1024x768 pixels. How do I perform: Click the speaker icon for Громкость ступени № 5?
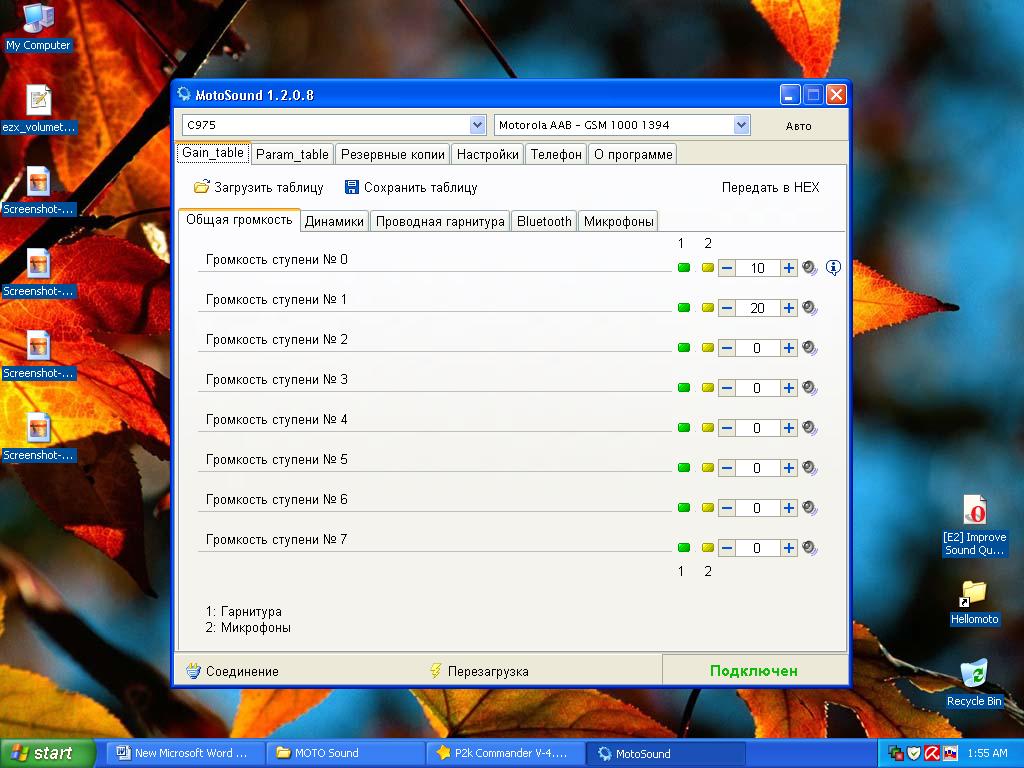pyautogui.click(x=810, y=468)
